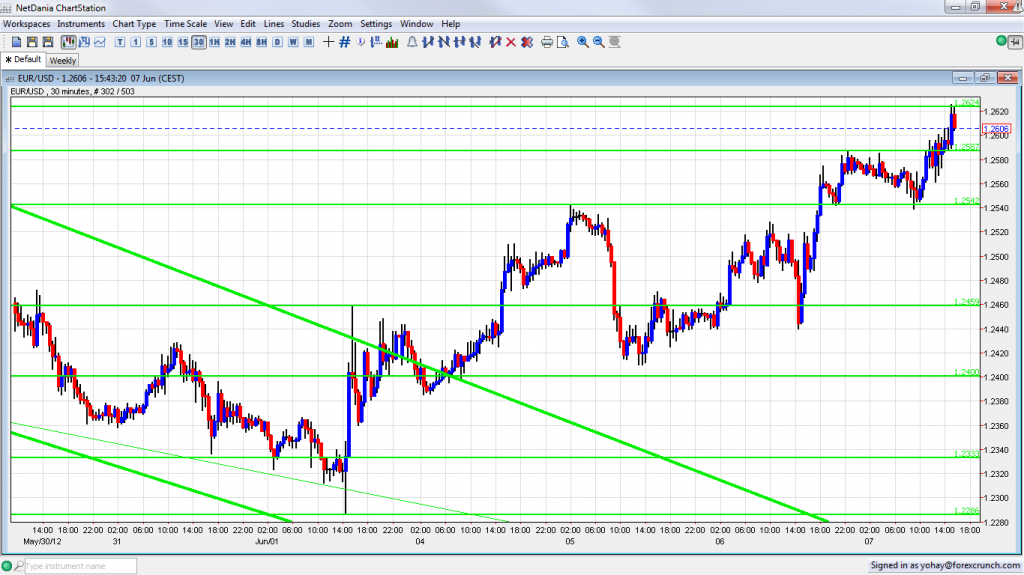Maximize the EUR/USD chart inner window
The height and width of the screenshot is (575, 1024).
pyautogui.click(x=985, y=78)
